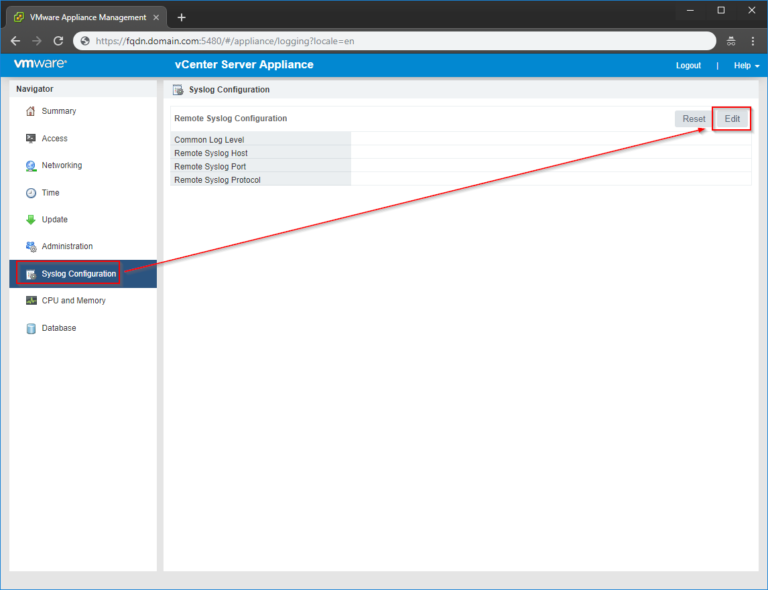The image size is (768, 590).
Task: Click the Access monitor icon
Action: (x=31, y=138)
